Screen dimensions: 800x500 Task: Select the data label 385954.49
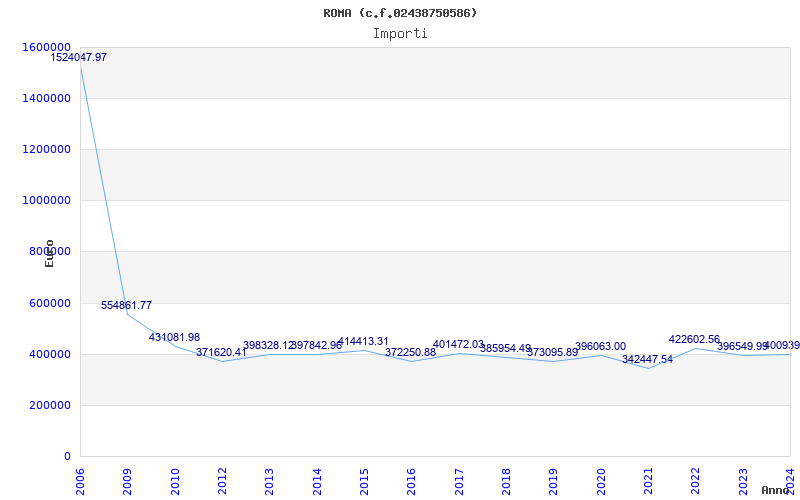505,348
